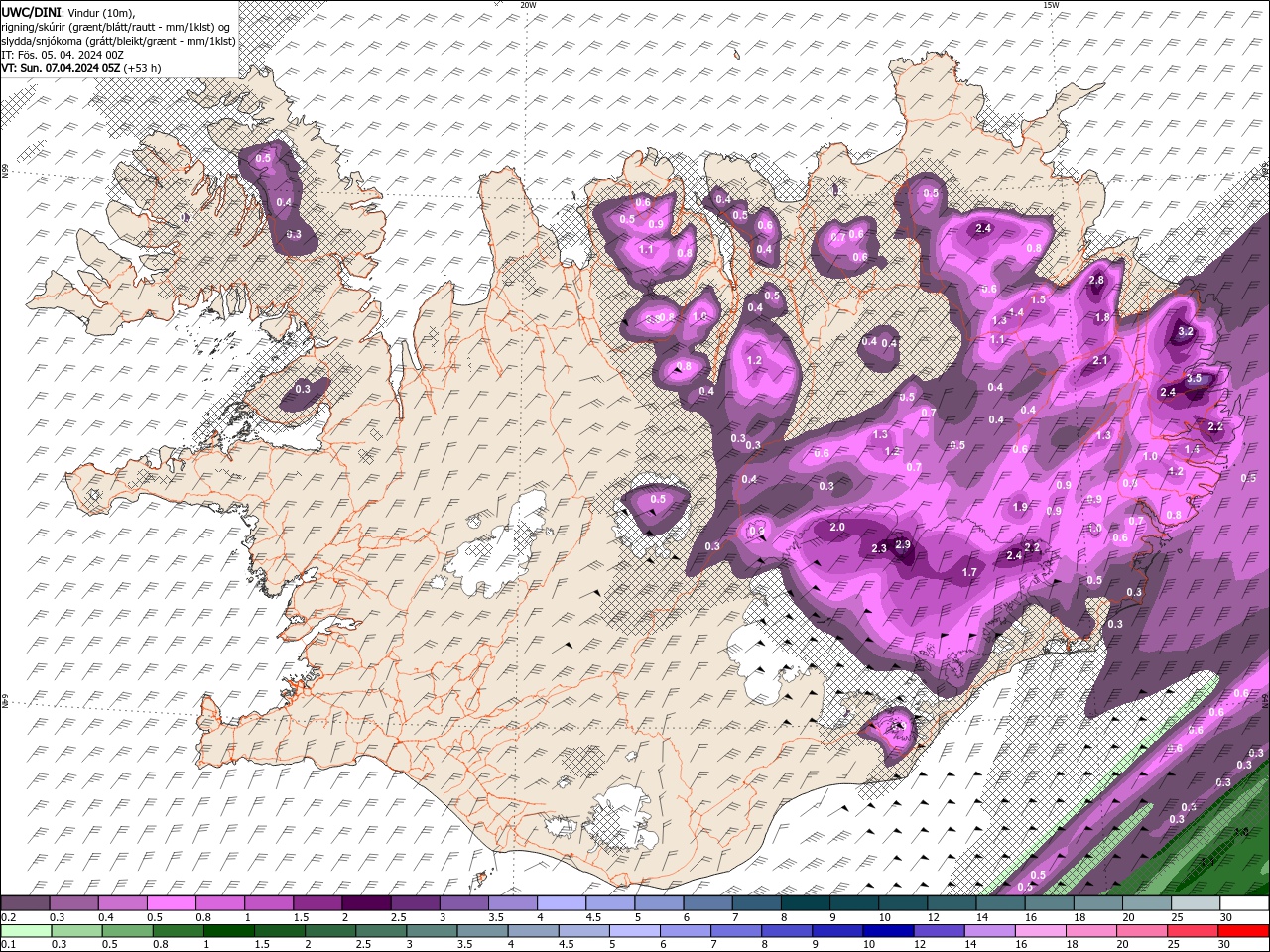Click the 2.9 snowfall value on the map
Viewport: 1270px width, 952px height.
pyautogui.click(x=903, y=544)
